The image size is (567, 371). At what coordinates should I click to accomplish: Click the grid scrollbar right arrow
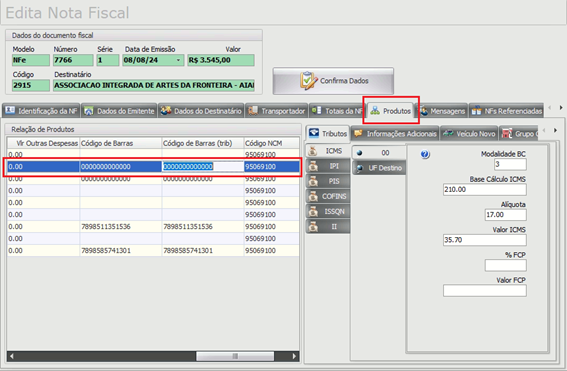coord(294,356)
